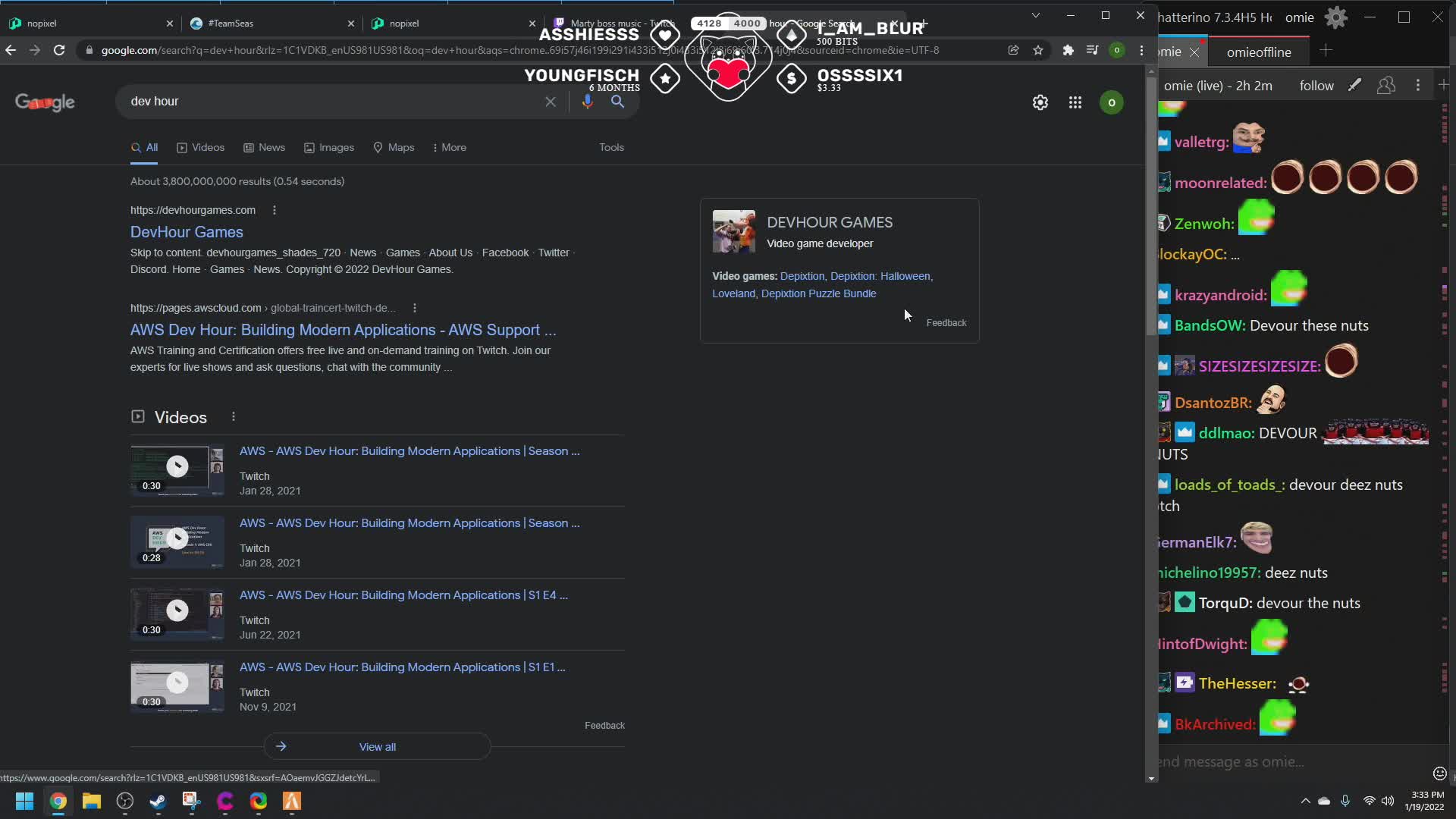1456x819 pixels.
Task: Open the clock and date in taskbar
Action: coord(1423,801)
